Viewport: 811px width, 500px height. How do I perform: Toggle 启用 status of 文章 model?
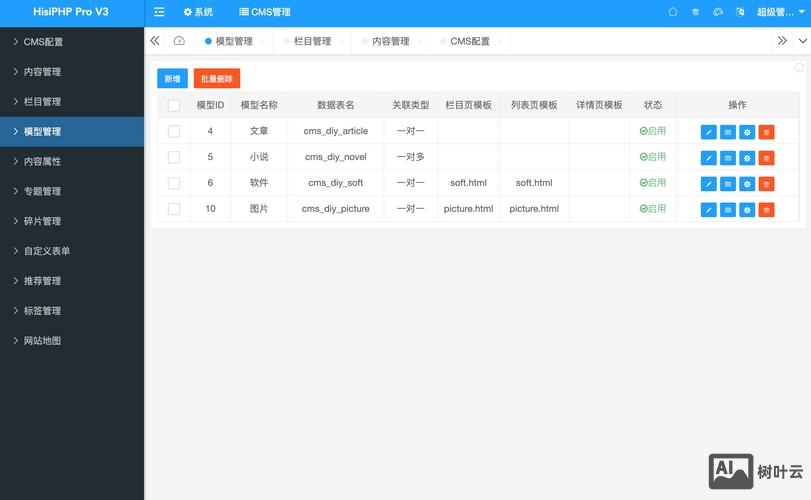[x=653, y=131]
